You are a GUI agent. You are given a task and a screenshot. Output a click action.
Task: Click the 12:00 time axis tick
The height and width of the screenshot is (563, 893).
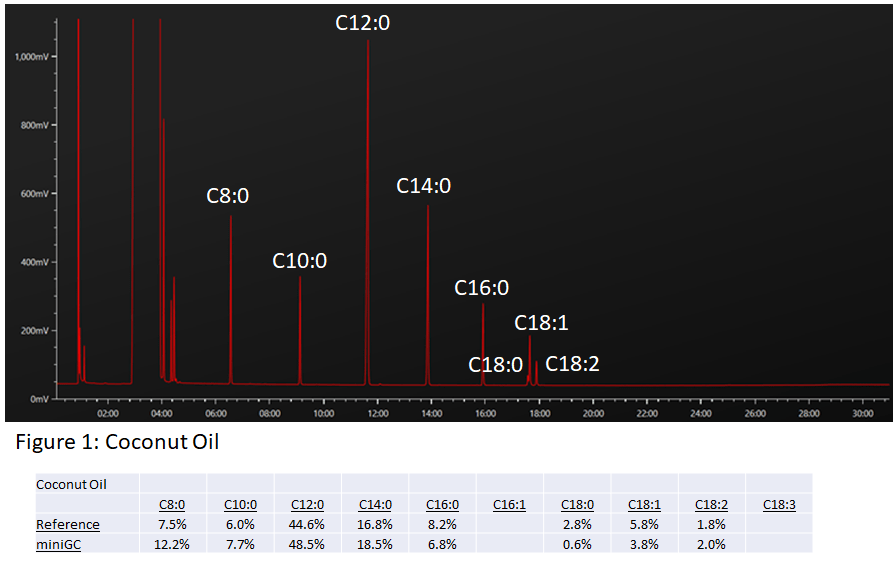pyautogui.click(x=378, y=412)
